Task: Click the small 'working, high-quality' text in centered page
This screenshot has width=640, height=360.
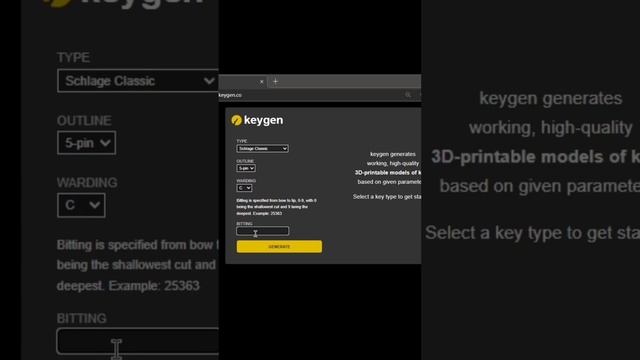Action: (x=393, y=163)
